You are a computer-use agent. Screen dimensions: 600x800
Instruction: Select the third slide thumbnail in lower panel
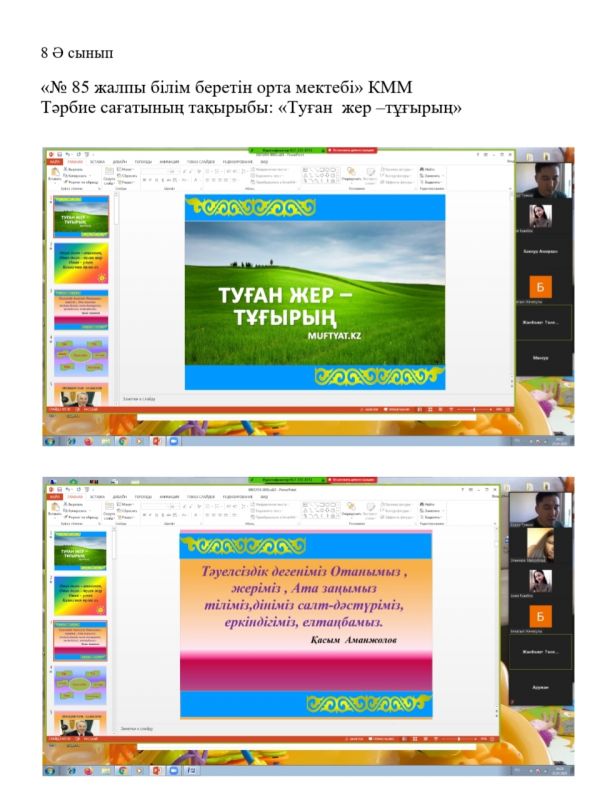click(81, 639)
